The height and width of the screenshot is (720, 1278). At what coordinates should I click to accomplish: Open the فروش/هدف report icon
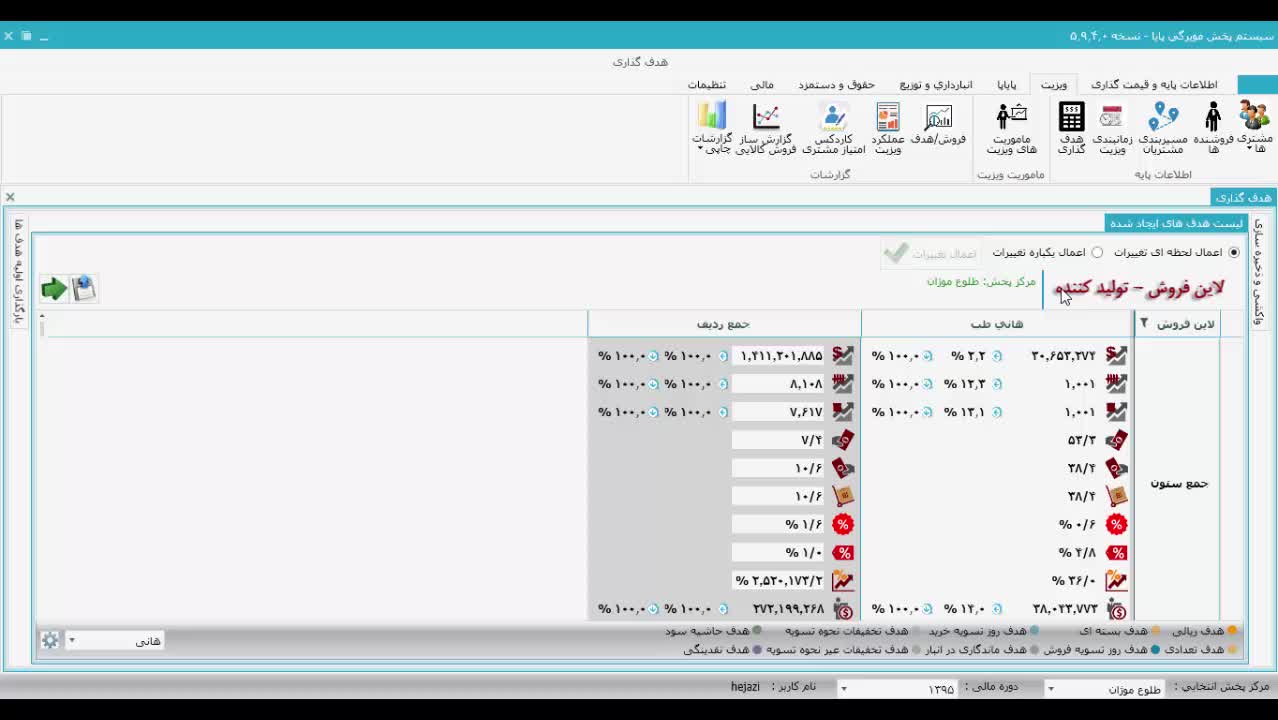938,119
